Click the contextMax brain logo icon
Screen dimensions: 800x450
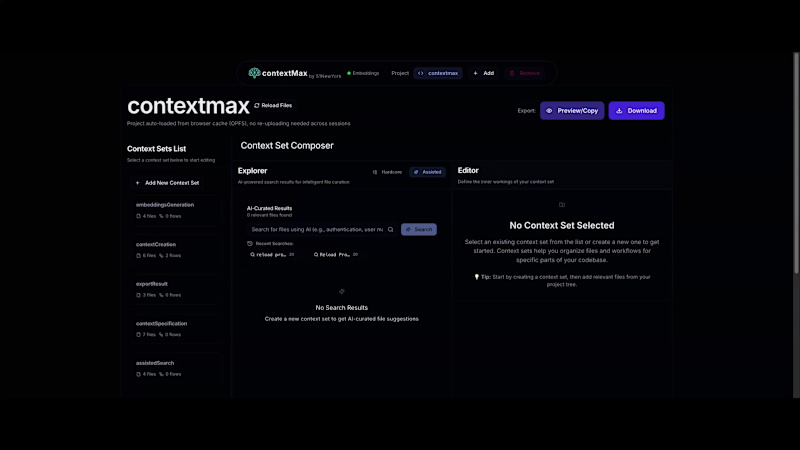point(254,73)
